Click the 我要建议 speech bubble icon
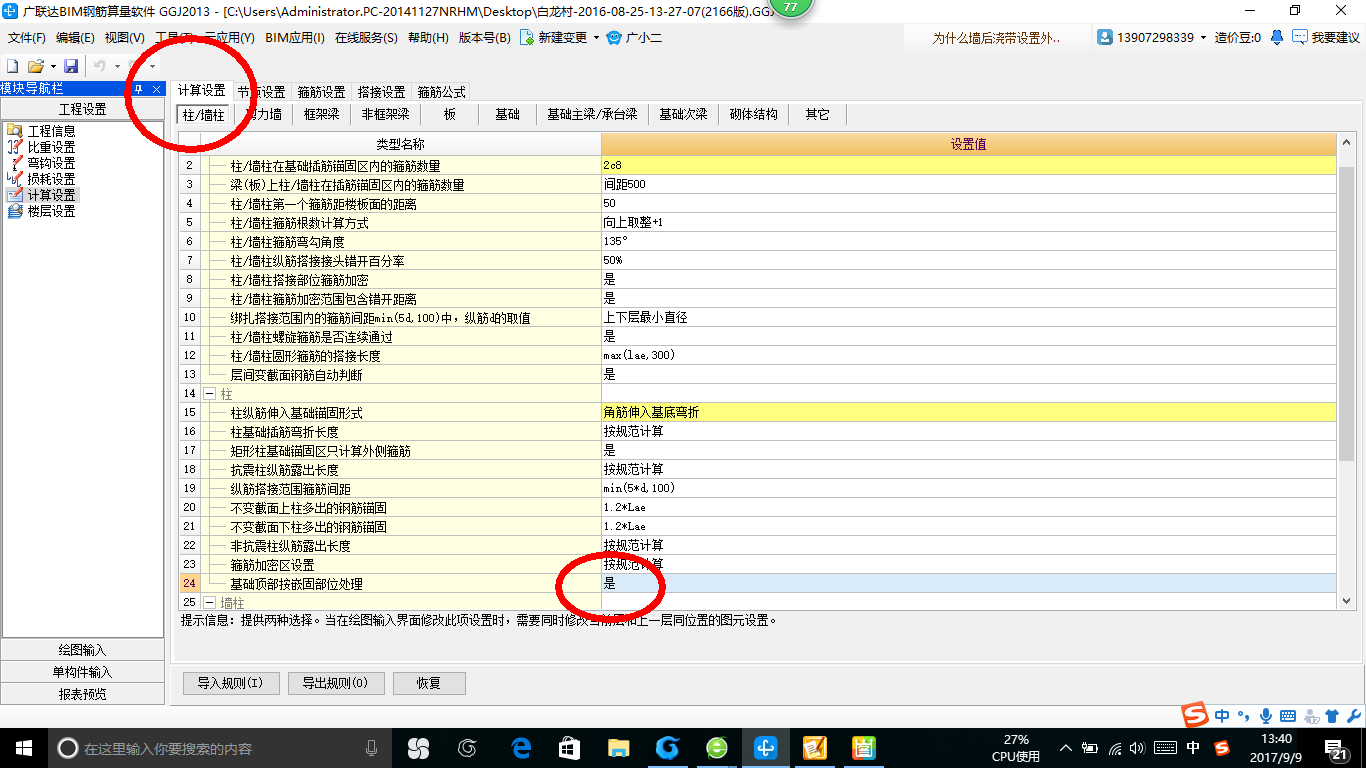1366x768 pixels. (x=1299, y=37)
